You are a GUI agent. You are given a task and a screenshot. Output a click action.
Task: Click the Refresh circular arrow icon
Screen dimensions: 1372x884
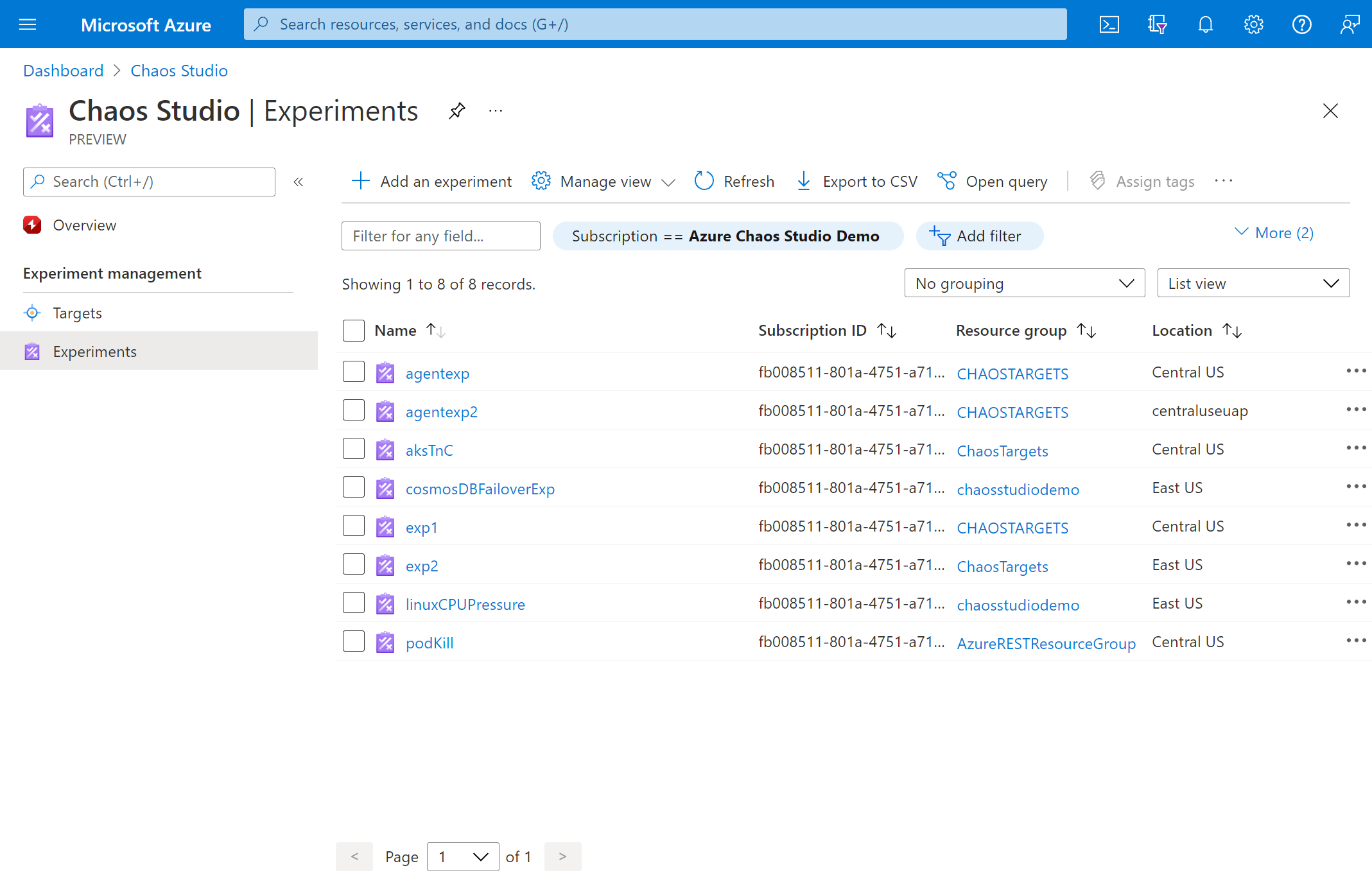[704, 181]
